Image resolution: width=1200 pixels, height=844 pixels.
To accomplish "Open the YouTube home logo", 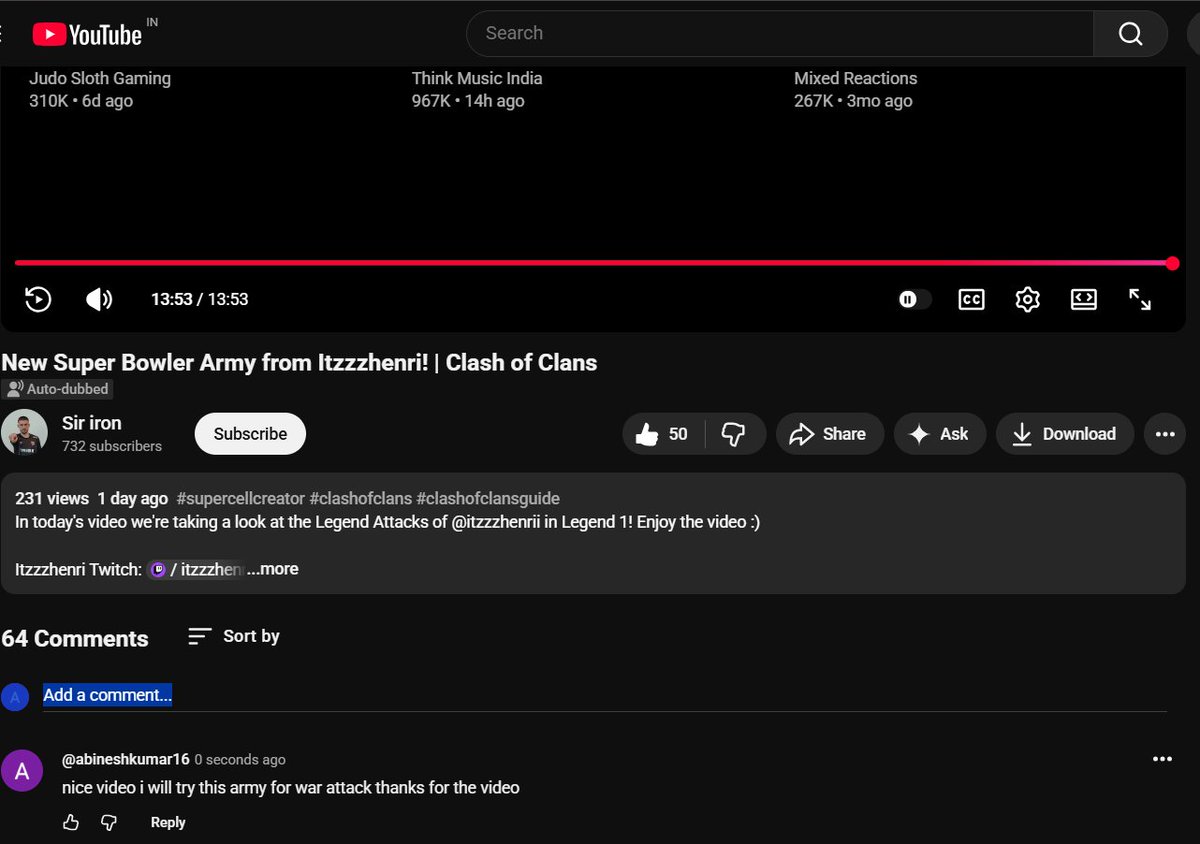I will [x=87, y=34].
